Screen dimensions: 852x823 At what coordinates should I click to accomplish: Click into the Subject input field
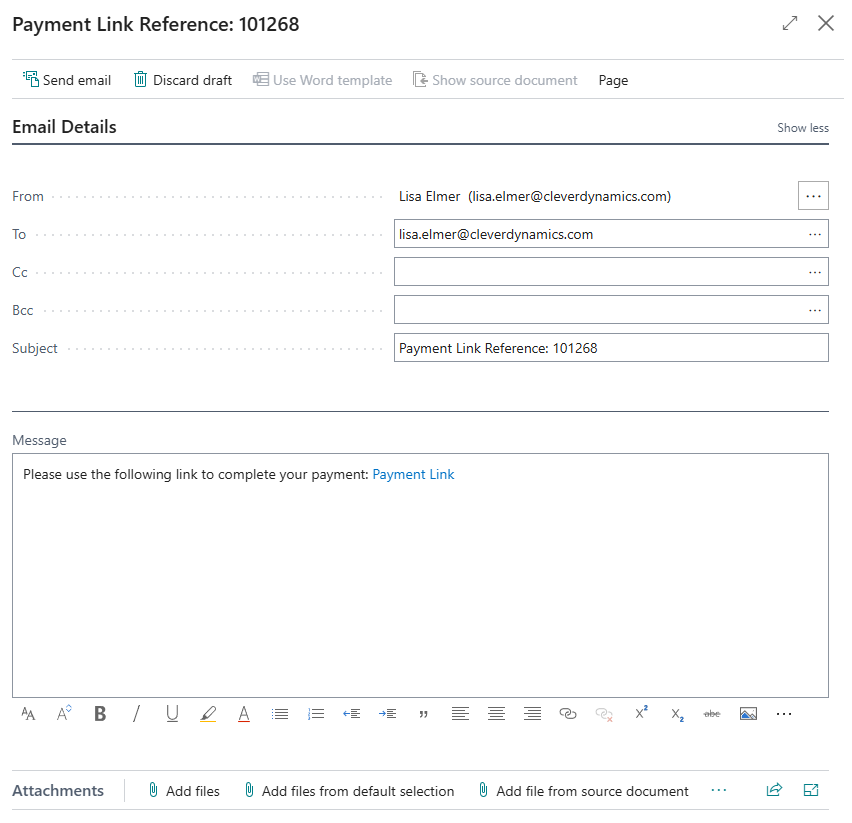(610, 348)
